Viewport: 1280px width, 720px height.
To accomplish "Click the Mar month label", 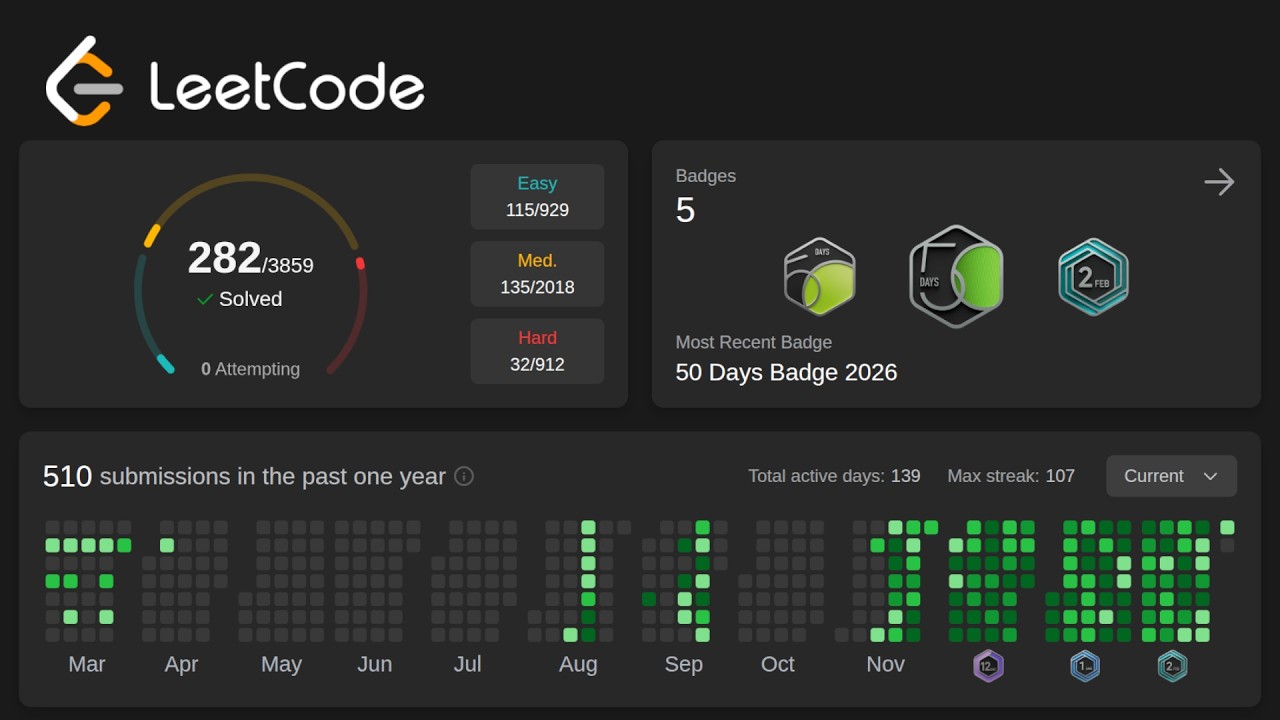I will [87, 664].
